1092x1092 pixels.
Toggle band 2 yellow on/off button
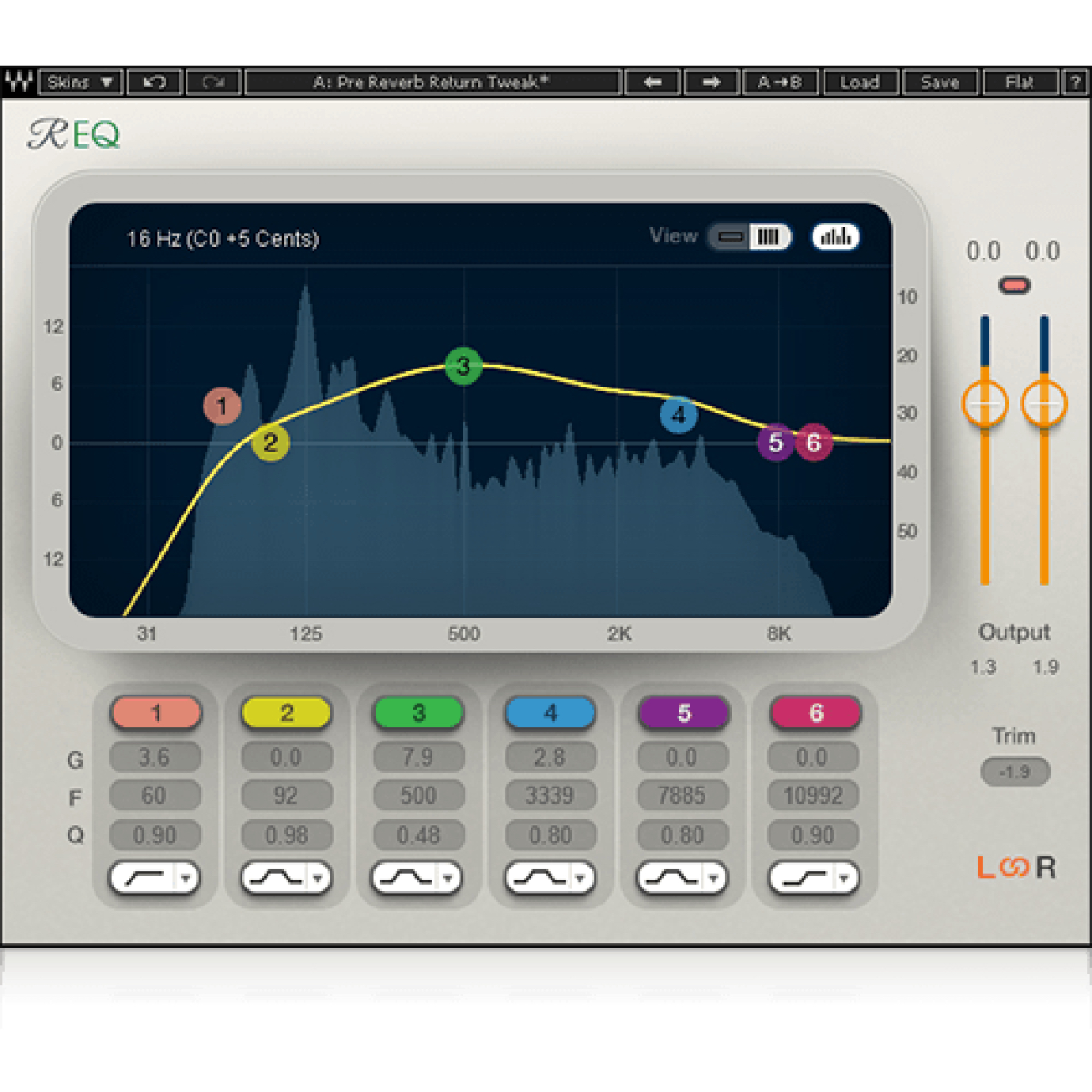(286, 713)
